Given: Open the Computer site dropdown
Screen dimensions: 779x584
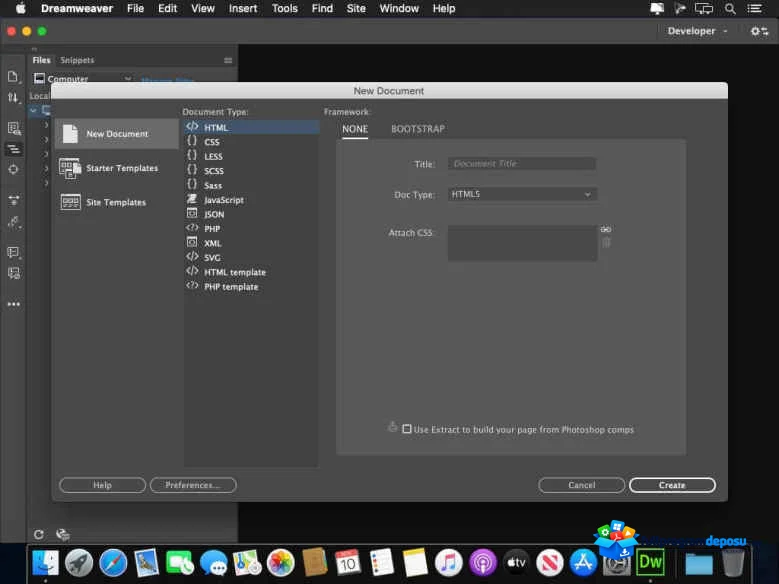Looking at the screenshot, I should (82, 79).
